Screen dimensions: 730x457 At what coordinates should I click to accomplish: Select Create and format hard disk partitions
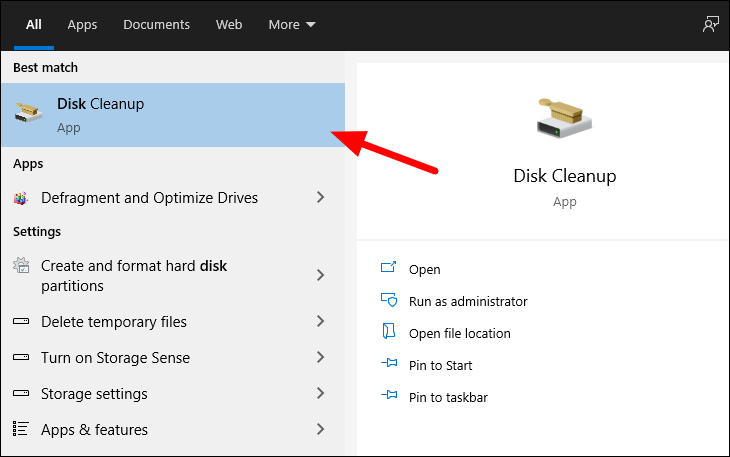[x=173, y=275]
